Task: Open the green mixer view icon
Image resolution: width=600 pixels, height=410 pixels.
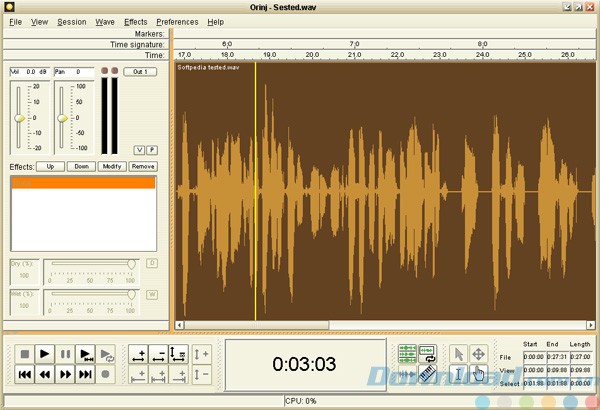Action: (x=407, y=354)
